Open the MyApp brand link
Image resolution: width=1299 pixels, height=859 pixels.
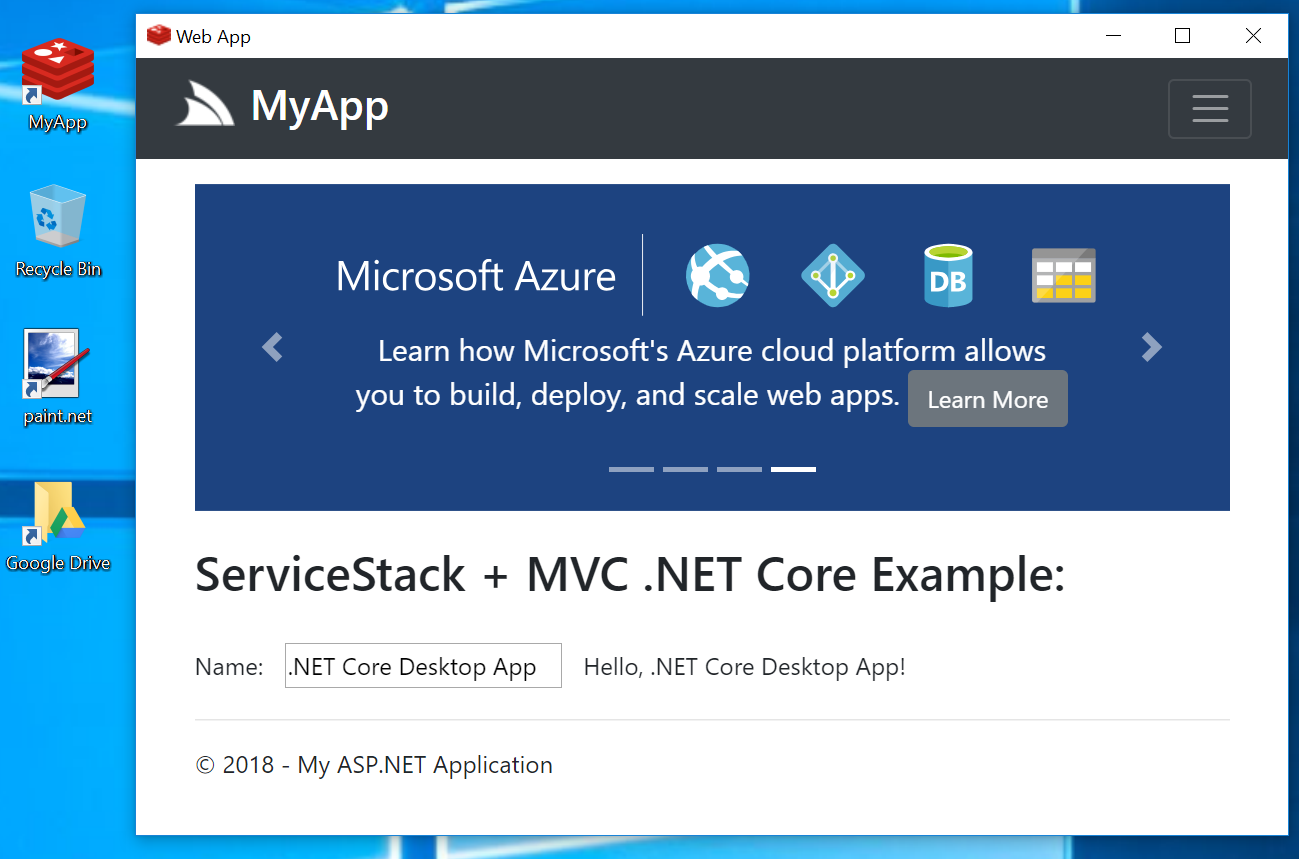coord(319,105)
